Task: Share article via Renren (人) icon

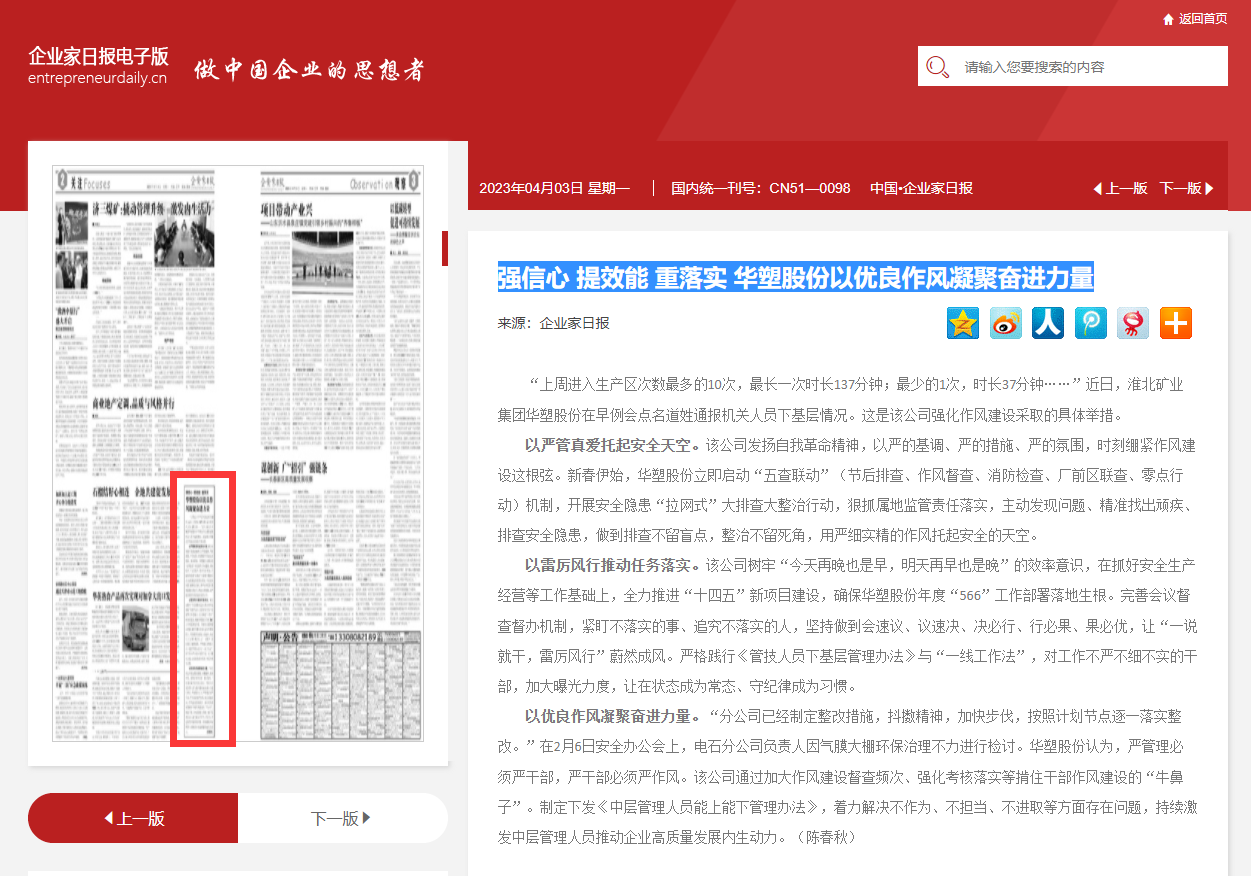Action: point(1048,323)
